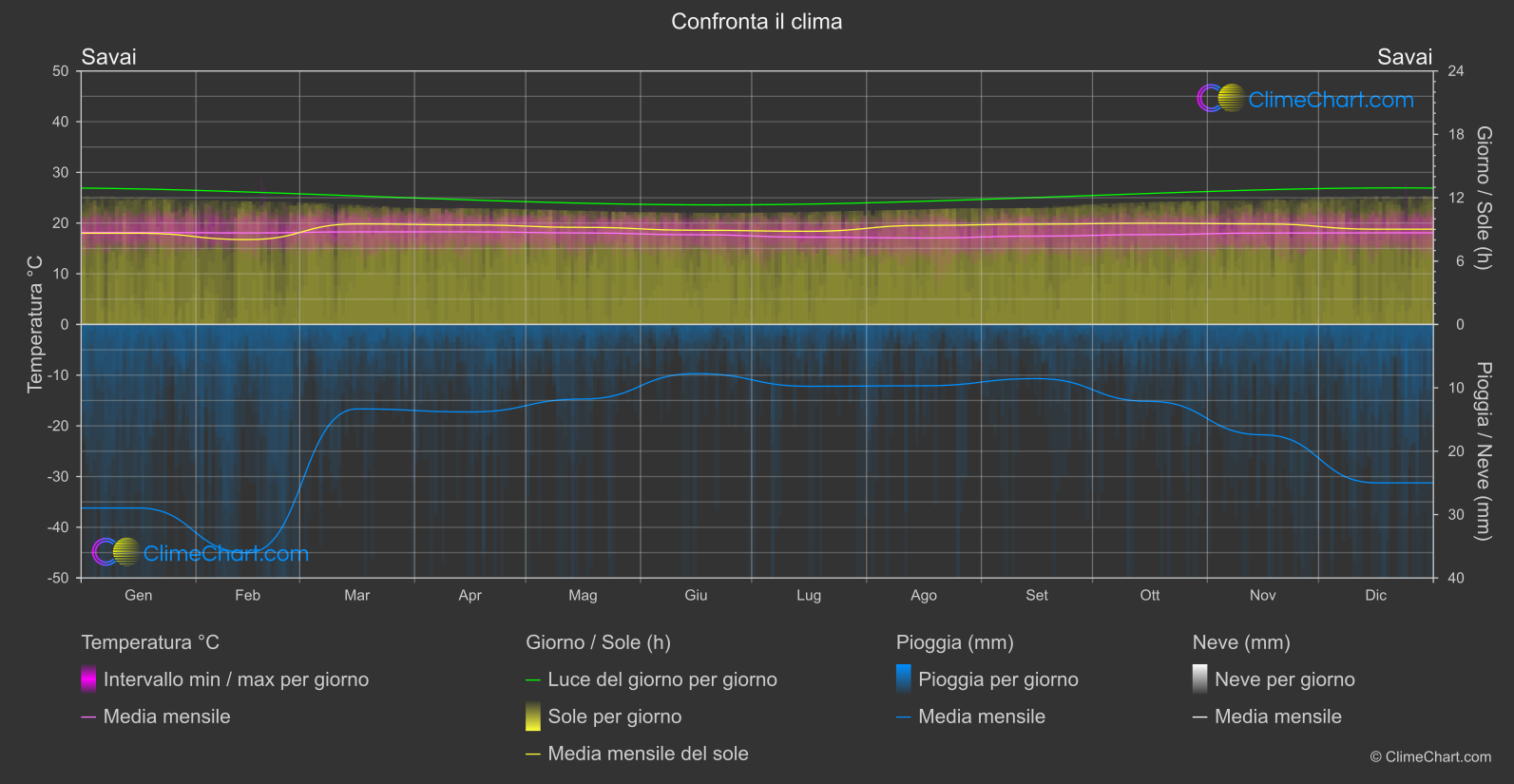This screenshot has width=1514, height=784.
Task: Click the 'Temperatura °C' vertical axis title
Action: 35,324
